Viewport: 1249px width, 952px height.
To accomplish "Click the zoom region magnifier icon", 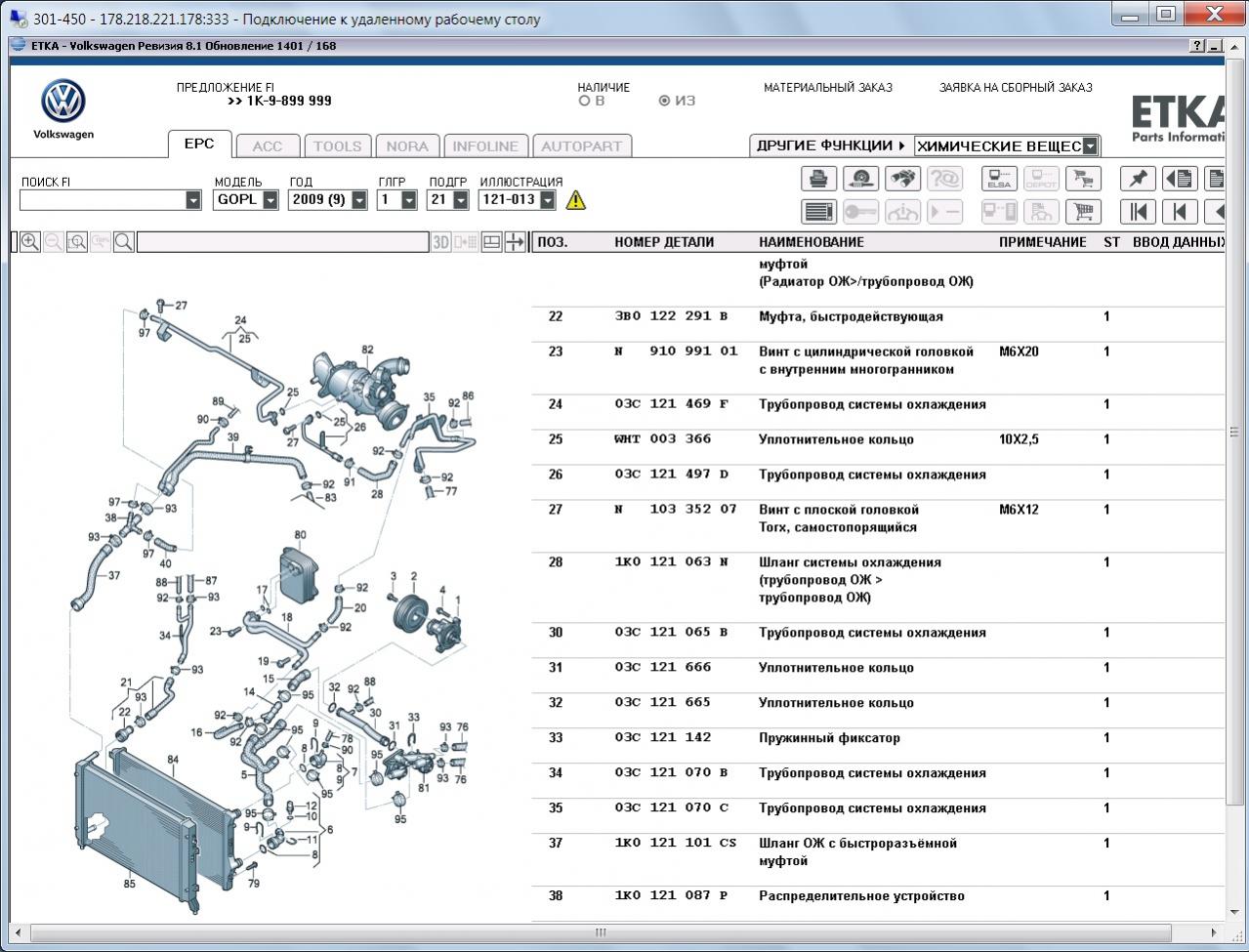I will point(77,242).
